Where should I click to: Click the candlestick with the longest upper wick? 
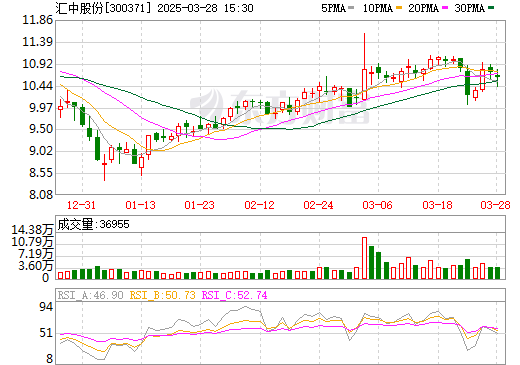pos(364,67)
